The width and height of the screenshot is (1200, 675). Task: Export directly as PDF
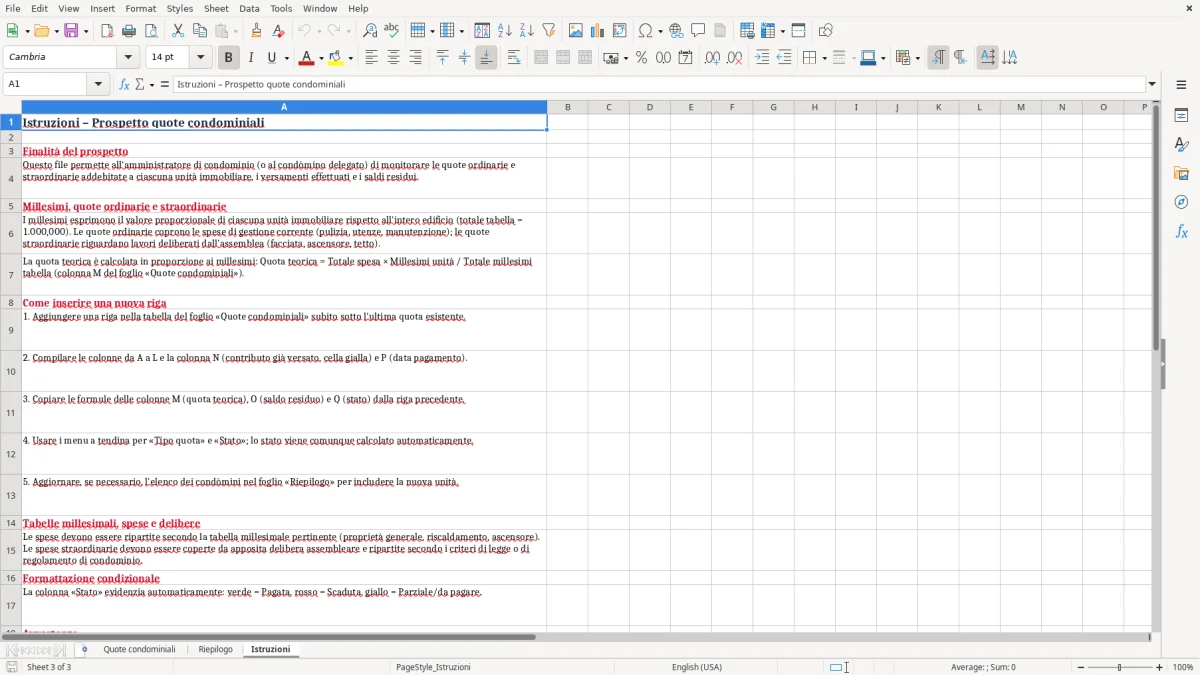click(107, 31)
